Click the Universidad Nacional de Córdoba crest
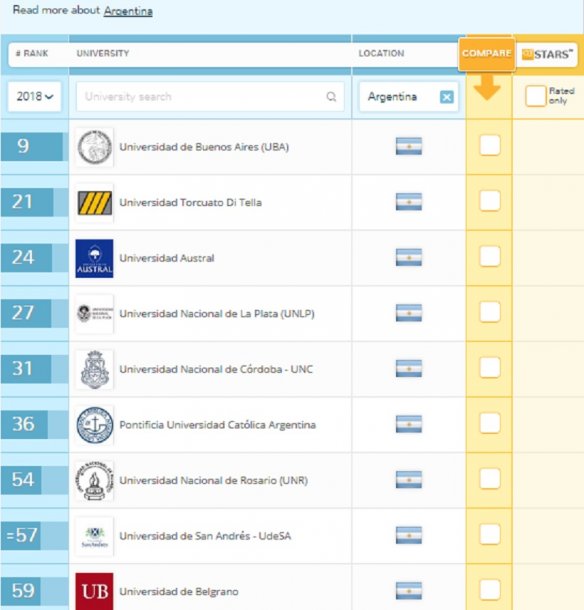 (x=95, y=369)
